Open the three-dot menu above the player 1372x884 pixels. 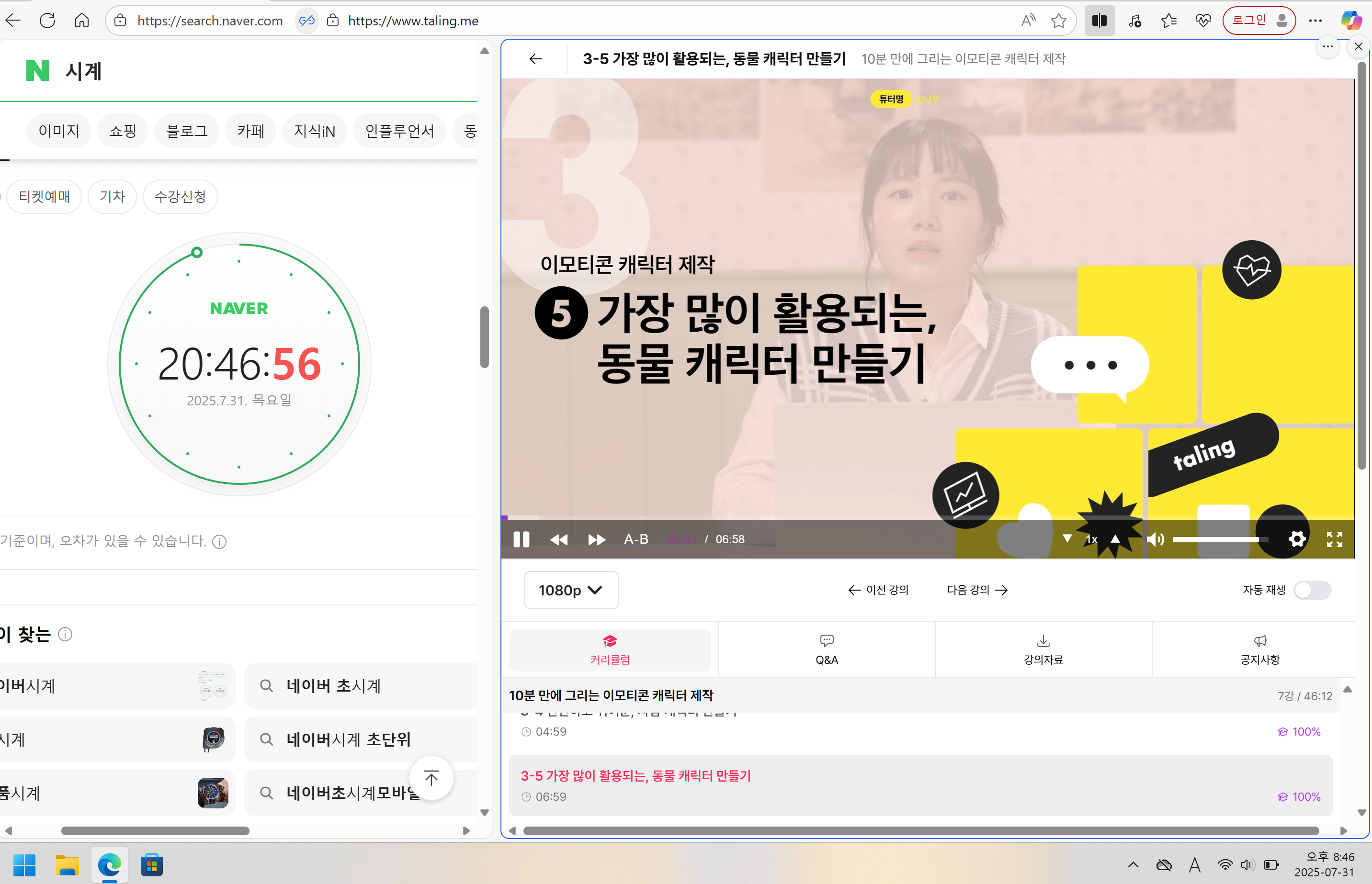point(1328,47)
